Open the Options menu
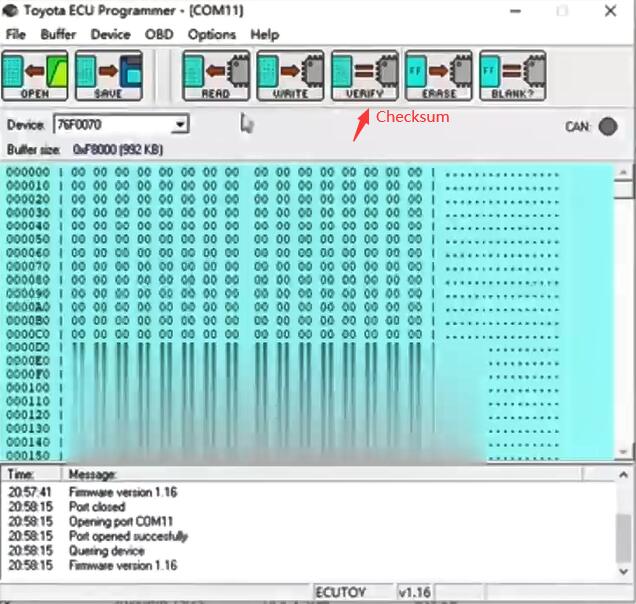 212,34
